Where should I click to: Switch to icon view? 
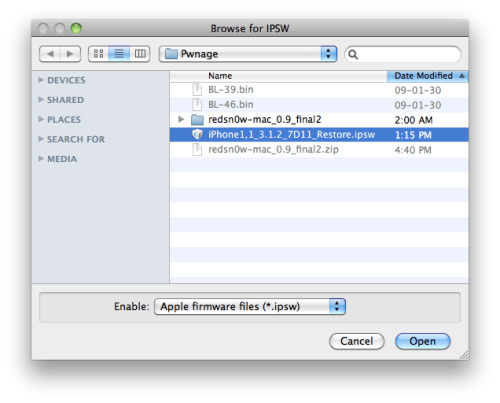99,54
